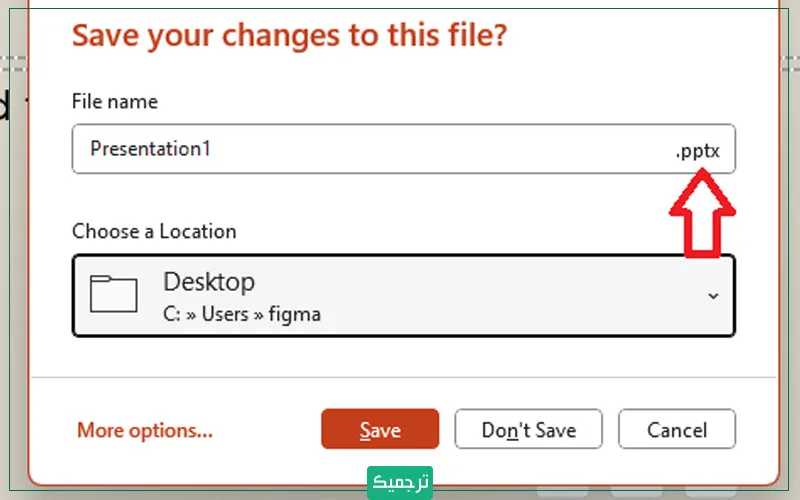Image resolution: width=800 pixels, height=500 pixels.
Task: Choose Don't Save to discard changes
Action: click(529, 429)
